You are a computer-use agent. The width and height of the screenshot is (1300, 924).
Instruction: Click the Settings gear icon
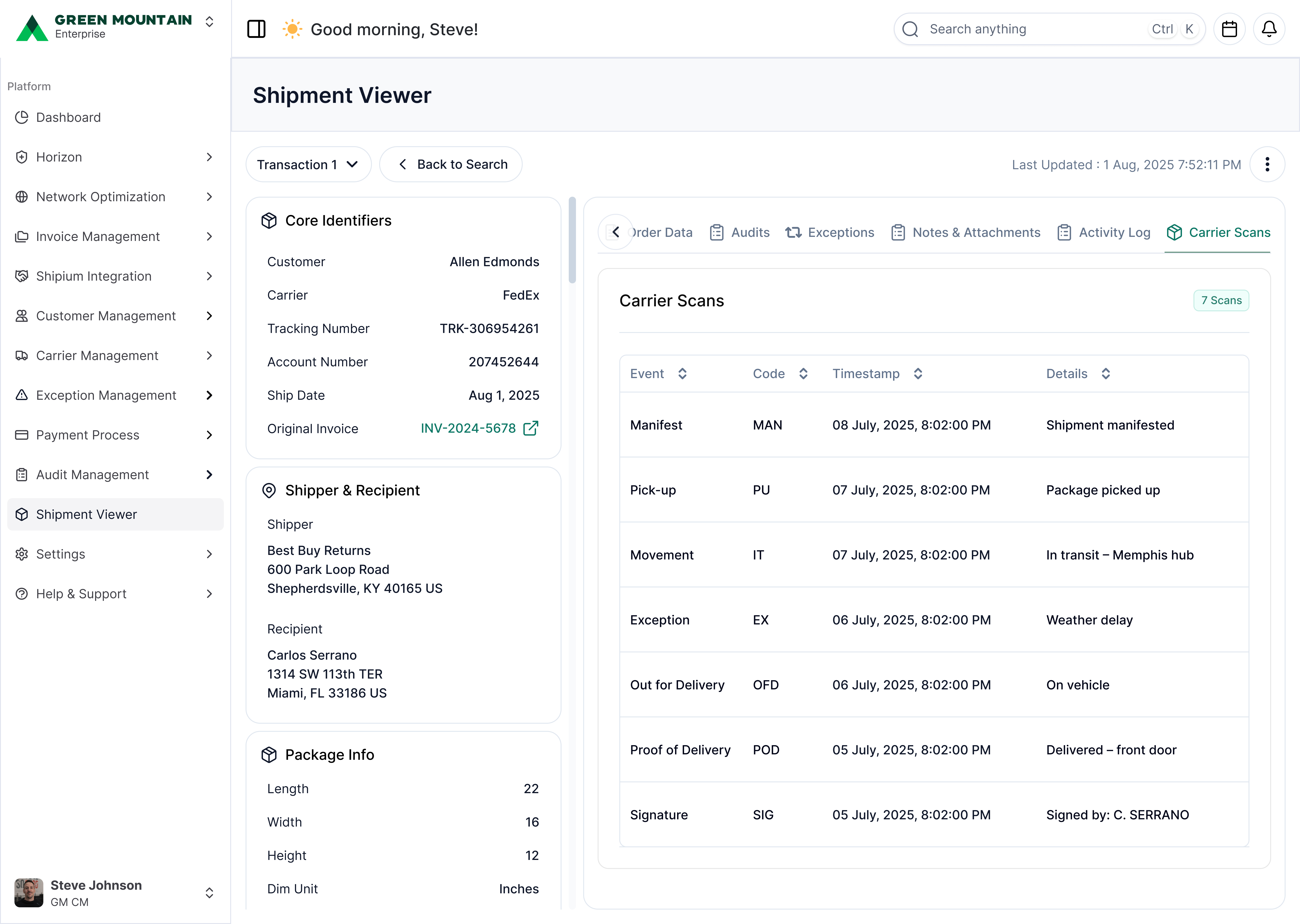[x=22, y=554]
